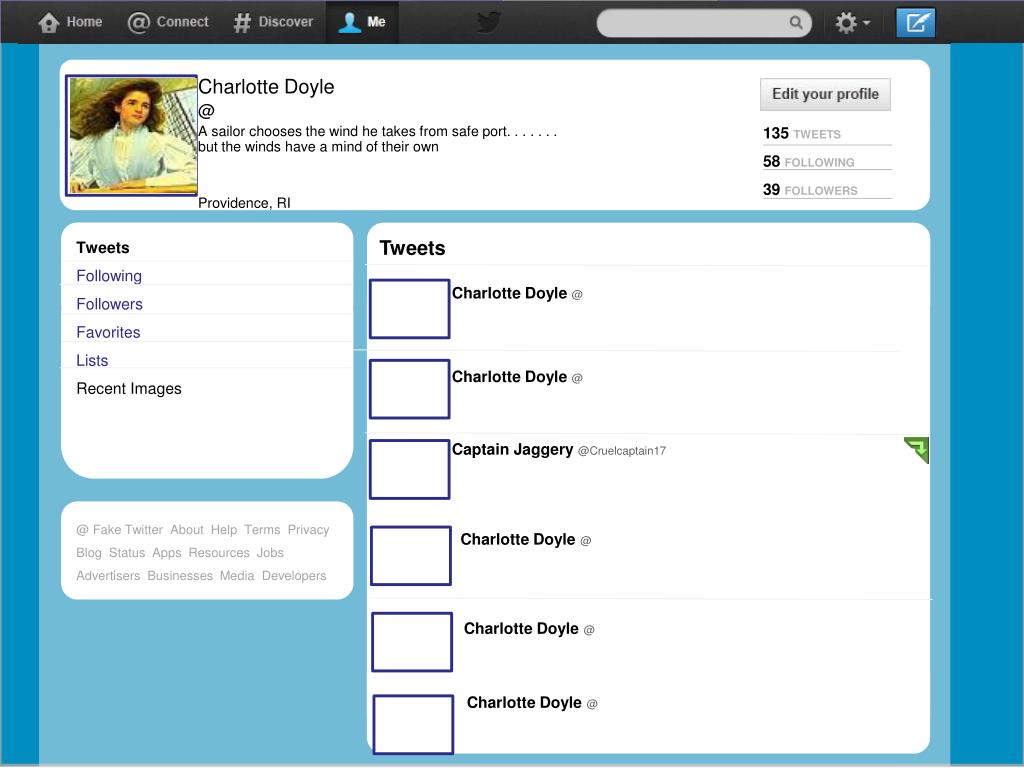Open the 135 Tweets count
Screen dimensions: 1024x768
802,133
